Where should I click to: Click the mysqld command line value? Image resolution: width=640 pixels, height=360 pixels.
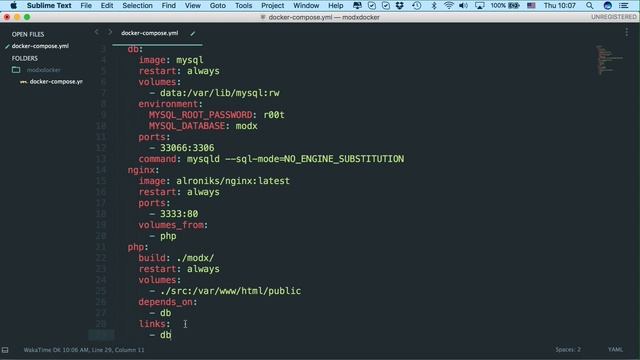[296, 159]
